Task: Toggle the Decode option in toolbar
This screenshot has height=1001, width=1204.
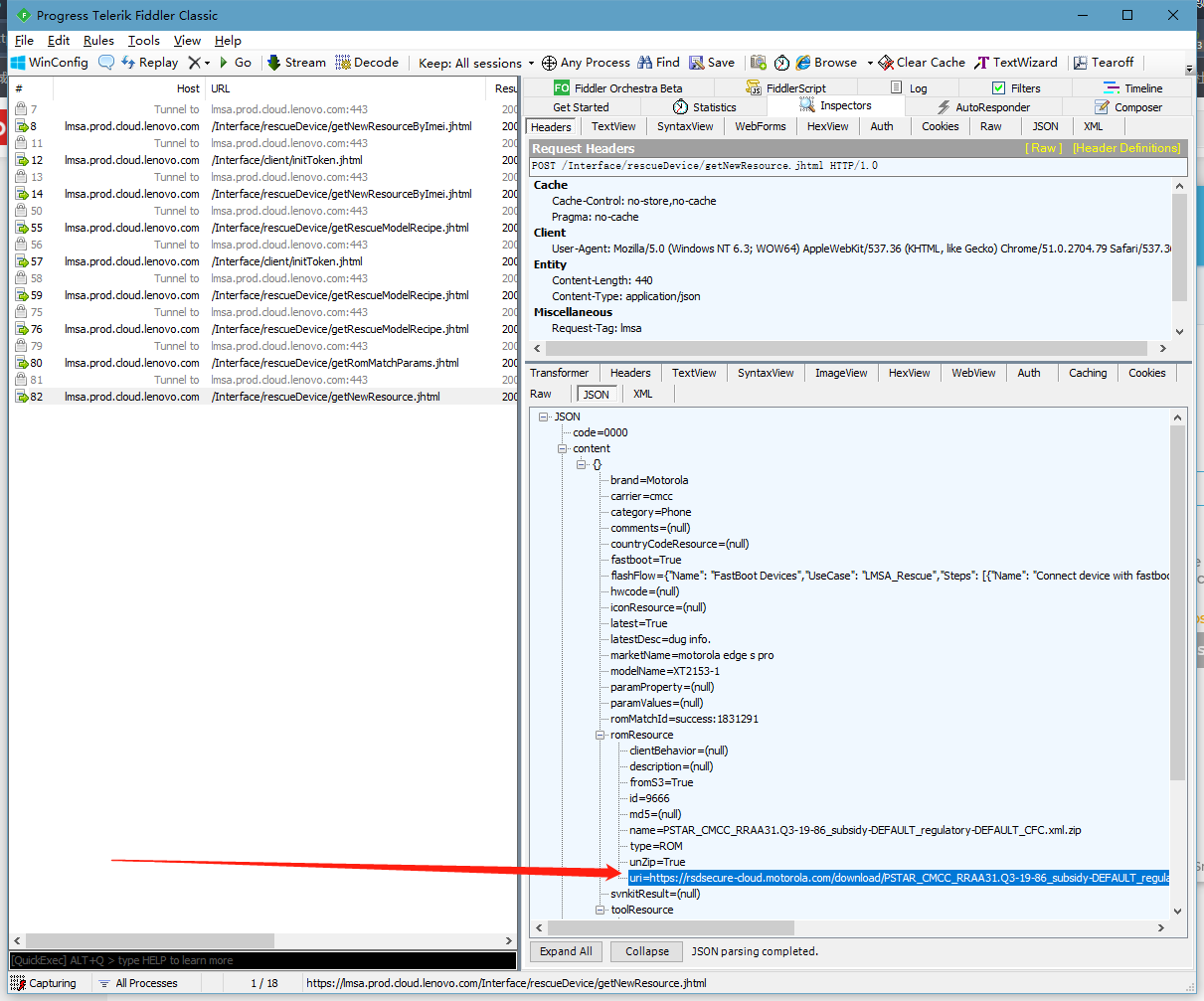Action: click(367, 62)
